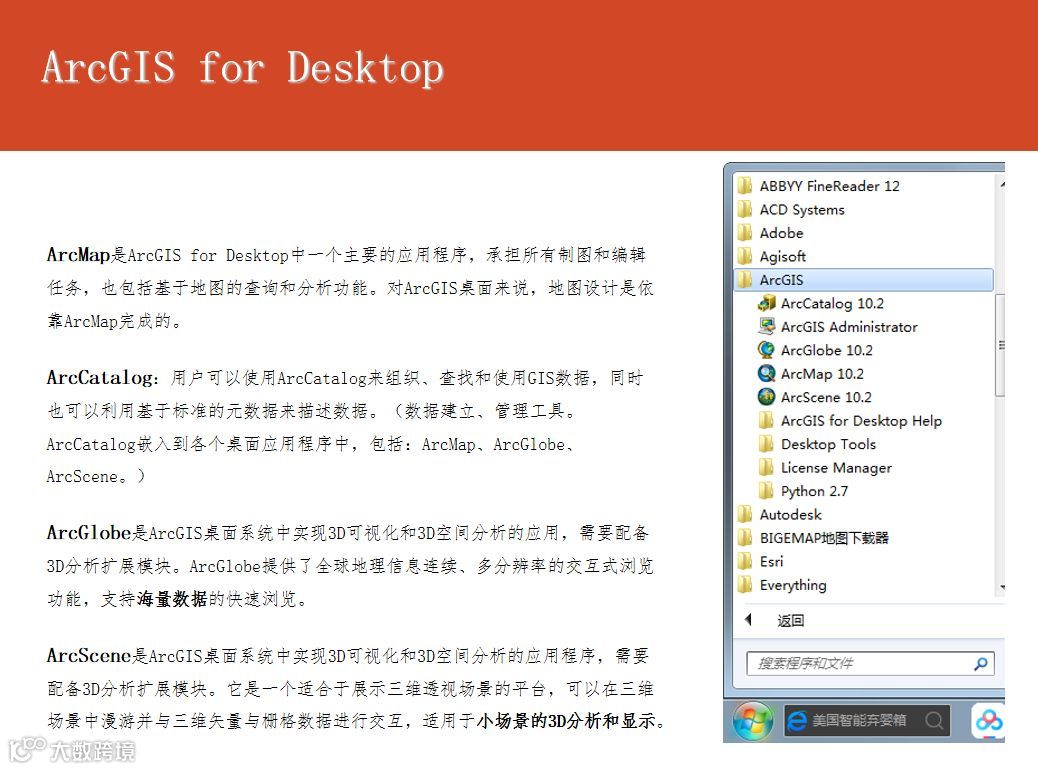Open the Adobe folder in All Programs
The width and height of the screenshot is (1038, 770).
(x=771, y=233)
